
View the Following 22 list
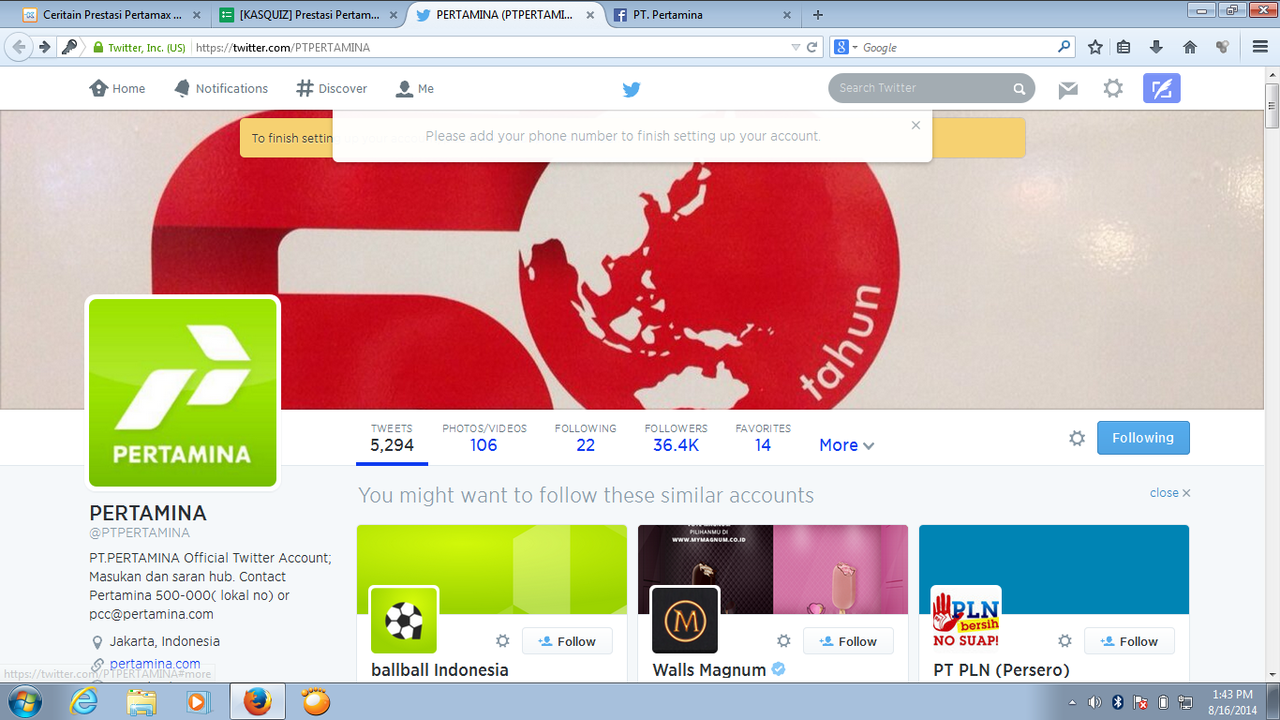coord(585,438)
